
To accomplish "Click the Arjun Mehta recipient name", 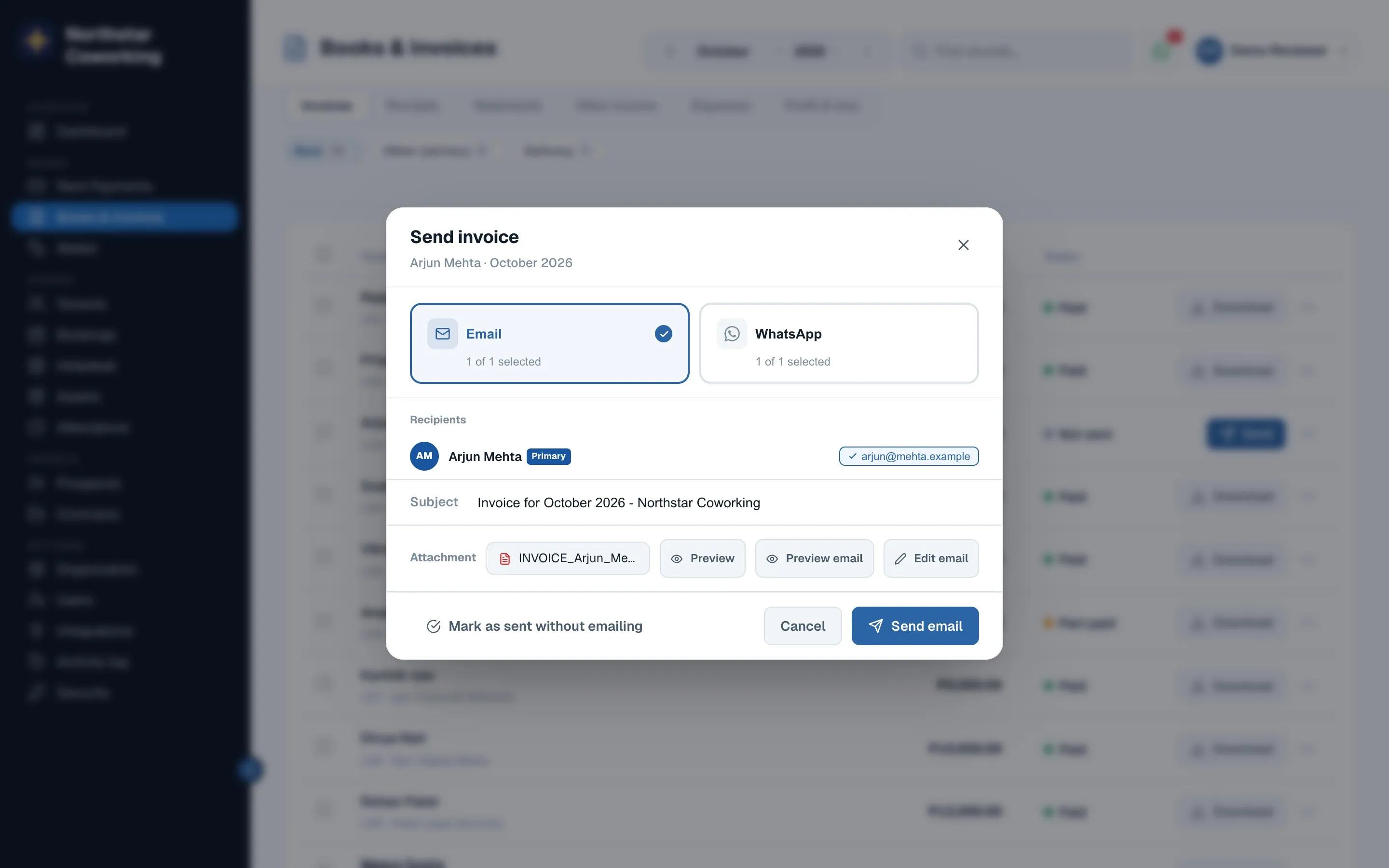I will 484,456.
